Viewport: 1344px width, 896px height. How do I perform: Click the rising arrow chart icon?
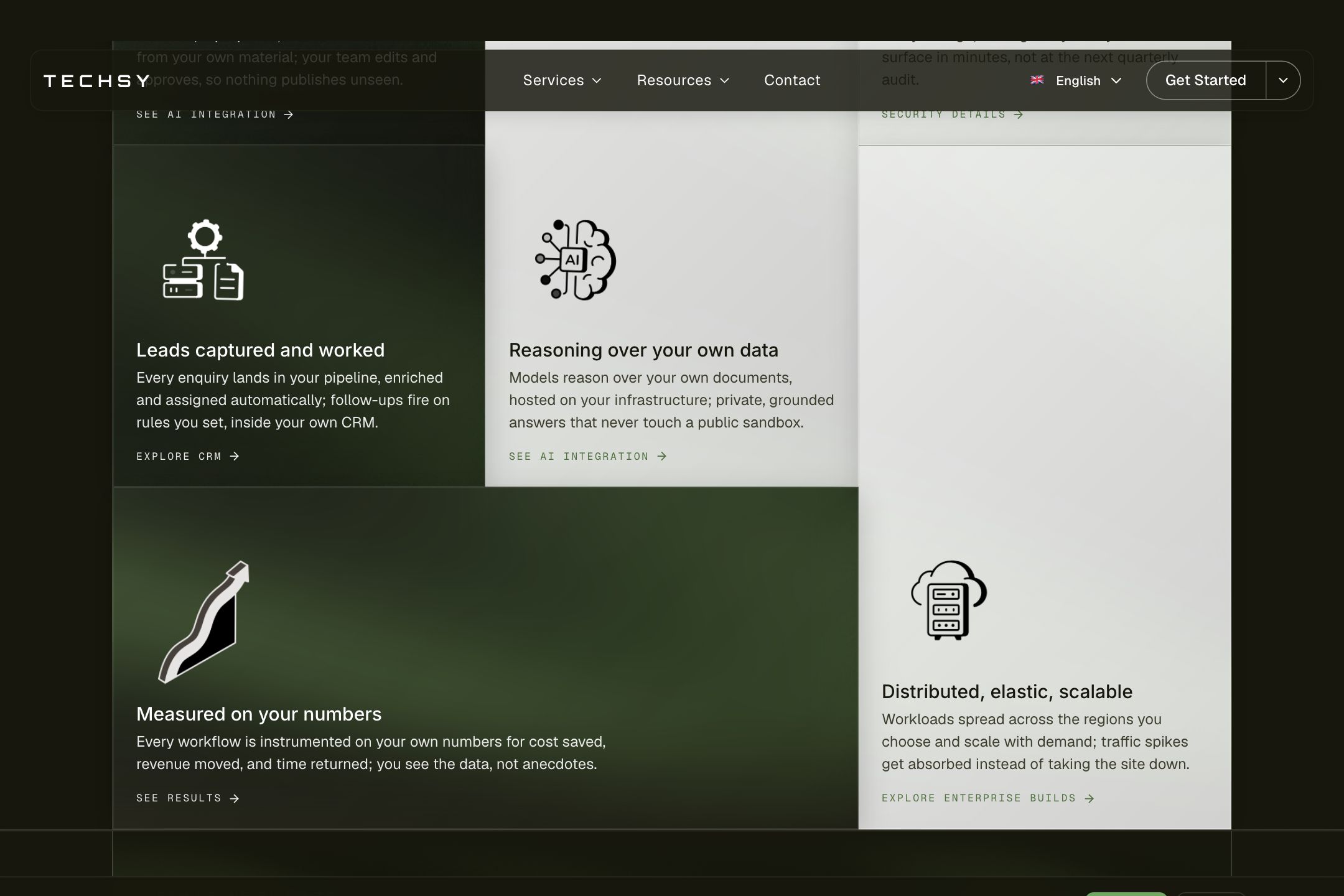pos(205,622)
